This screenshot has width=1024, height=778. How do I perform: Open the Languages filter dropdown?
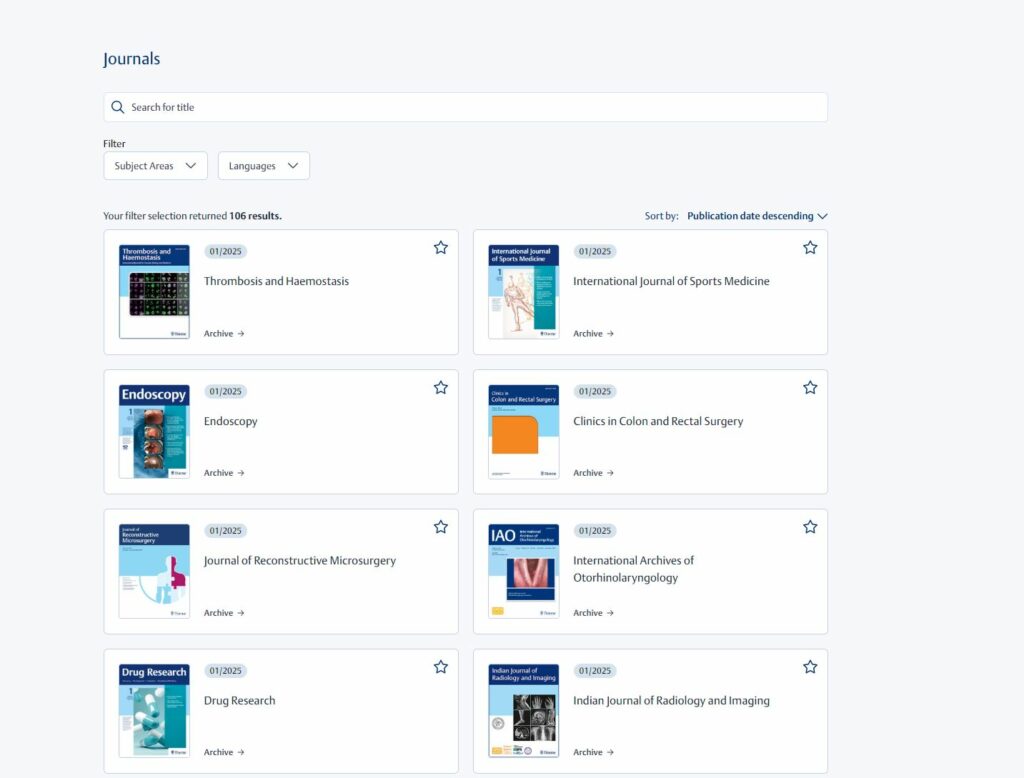(x=263, y=166)
